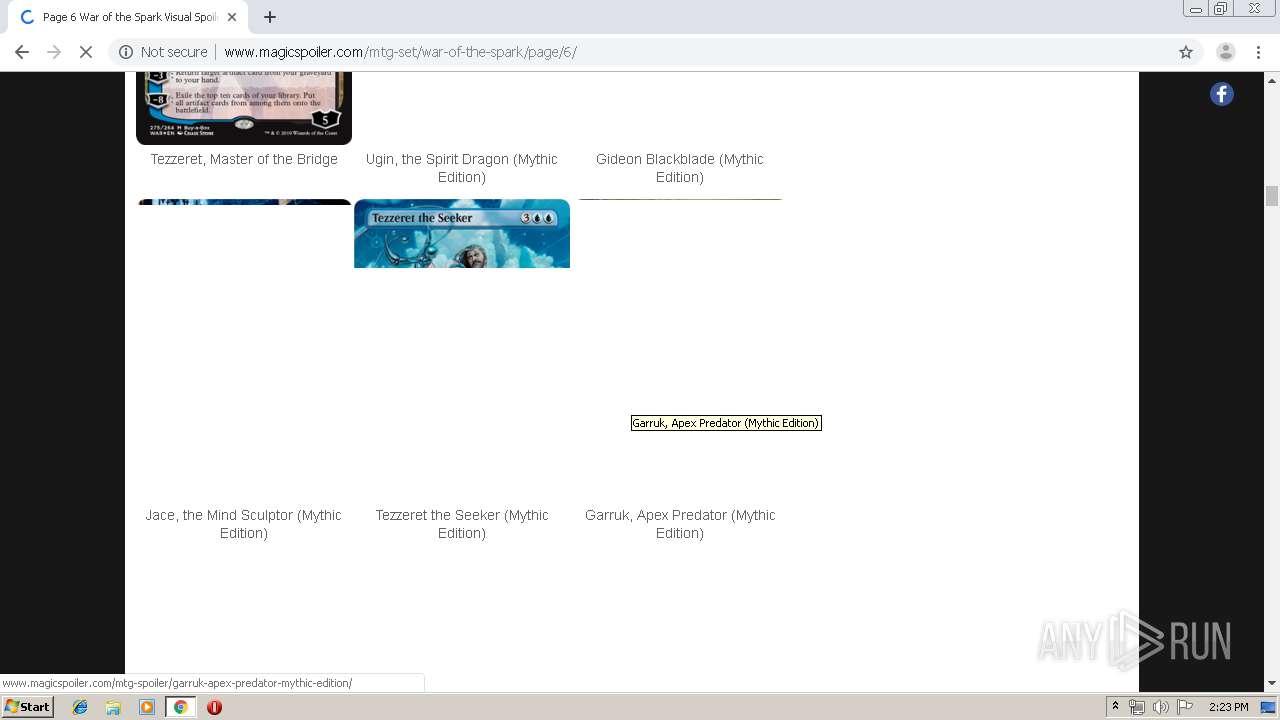Open a new browser tab
1280x720 pixels.
point(270,17)
